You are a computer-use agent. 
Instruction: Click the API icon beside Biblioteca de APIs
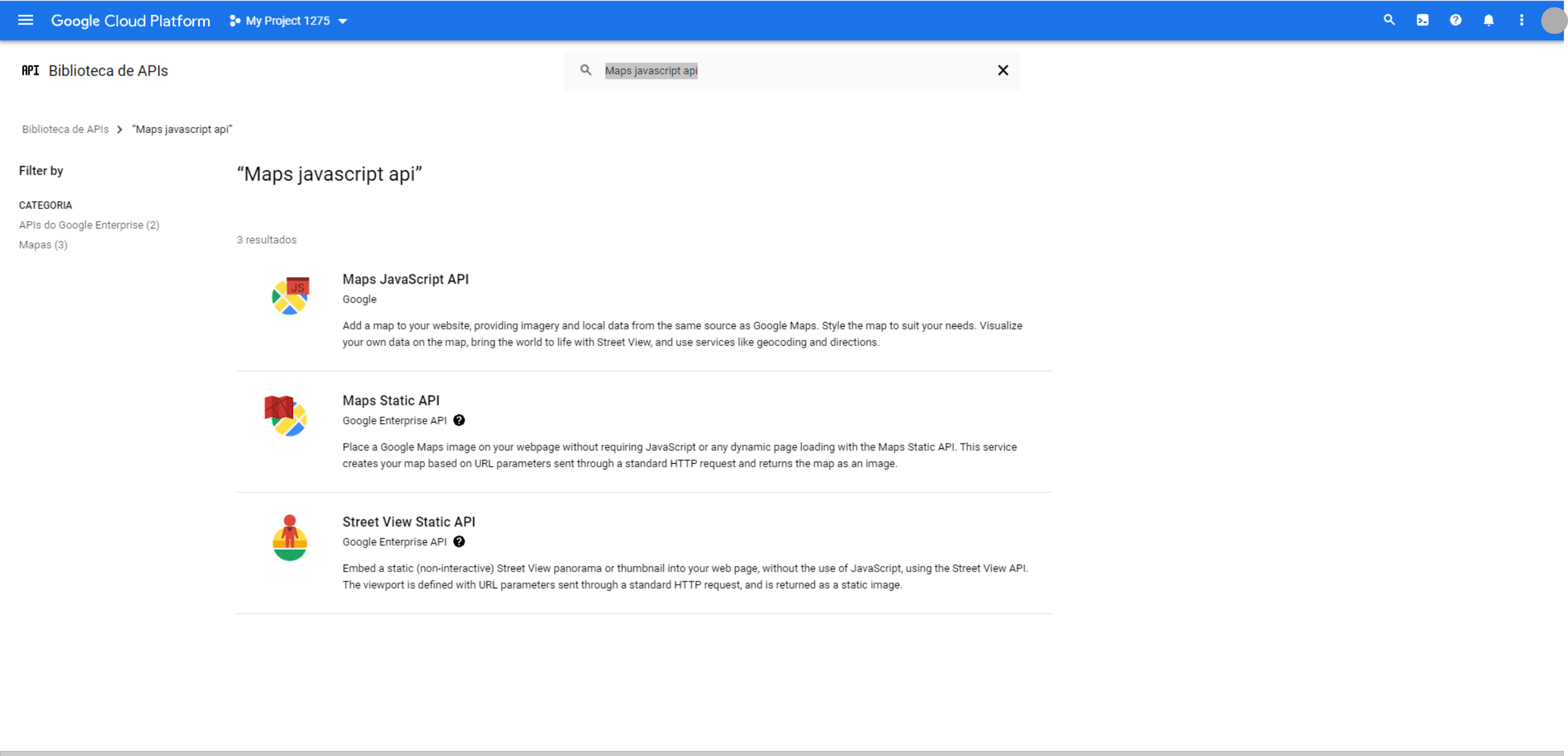coord(31,70)
